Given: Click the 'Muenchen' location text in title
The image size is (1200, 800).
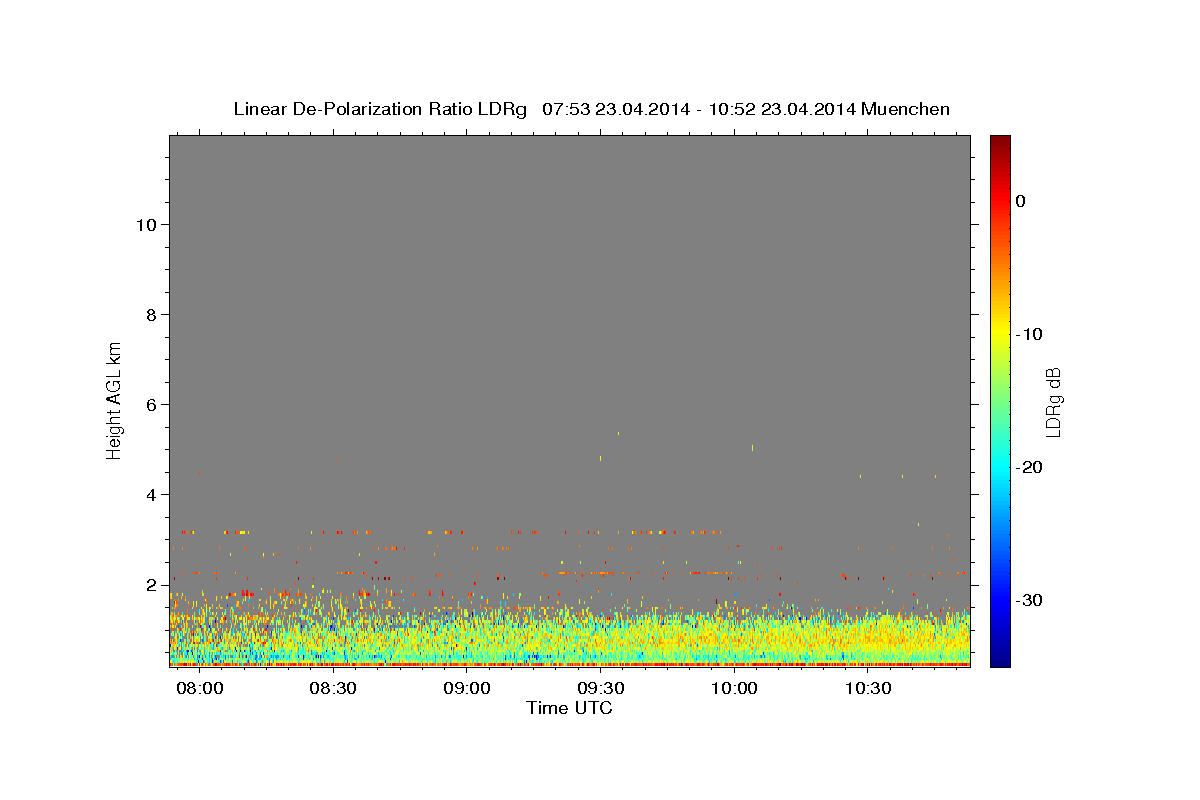Looking at the screenshot, I should [905, 109].
